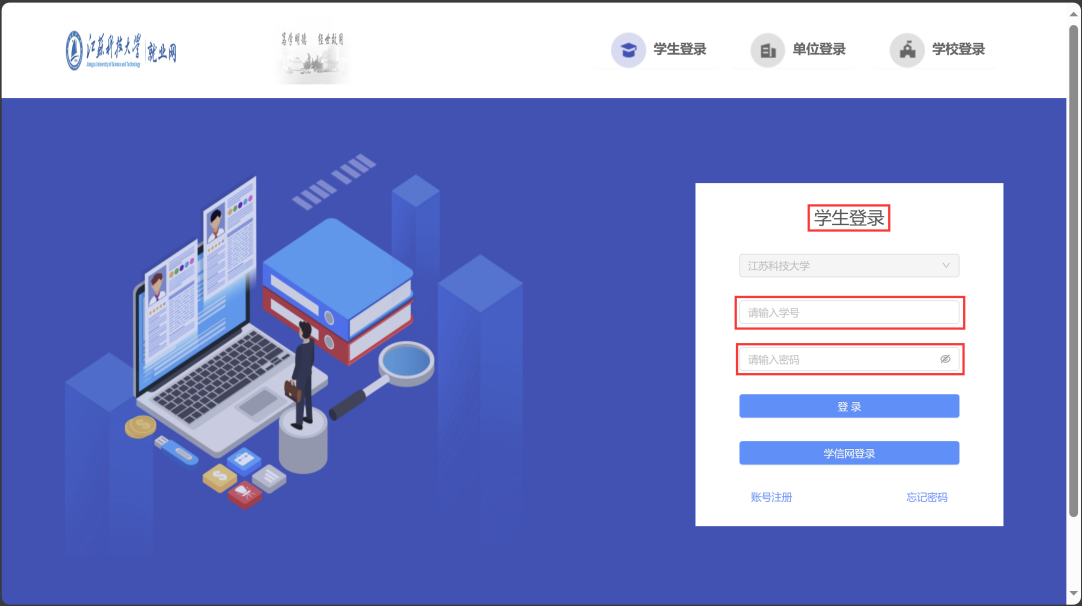Click the scrollbar down arrow
This screenshot has width=1082, height=606.
[1074, 597]
